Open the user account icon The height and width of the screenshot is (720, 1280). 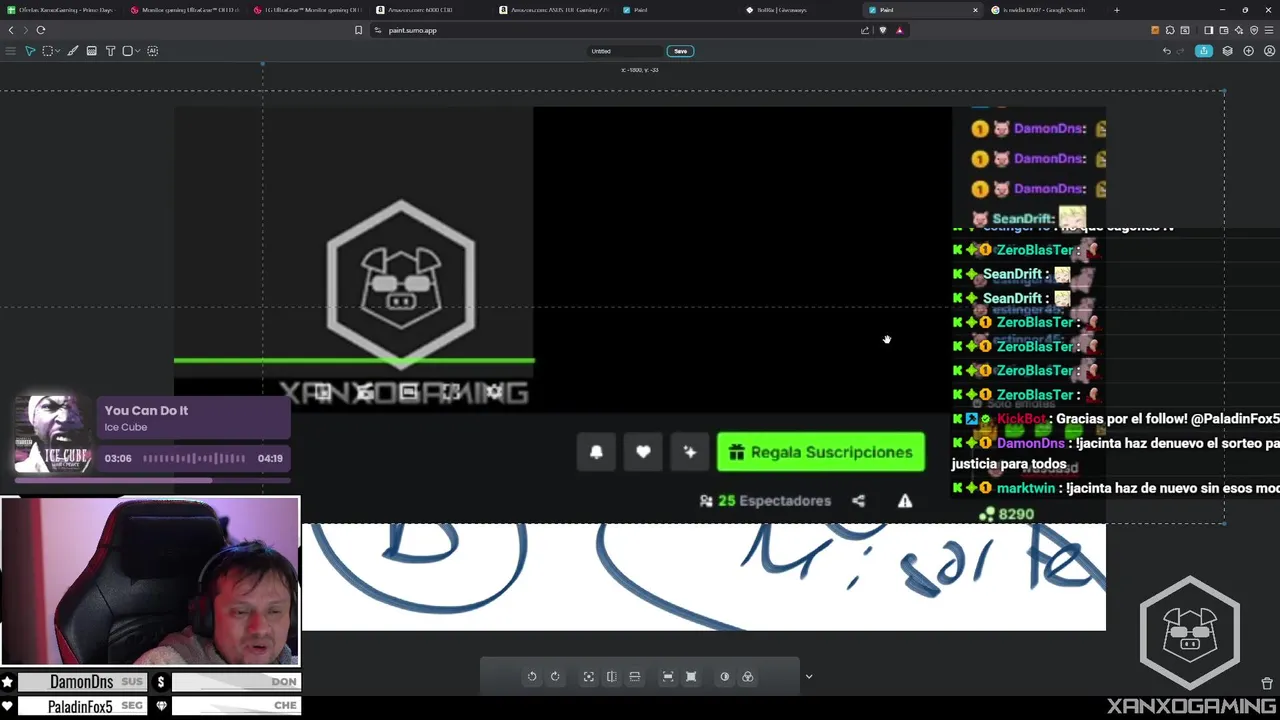click(x=1269, y=51)
